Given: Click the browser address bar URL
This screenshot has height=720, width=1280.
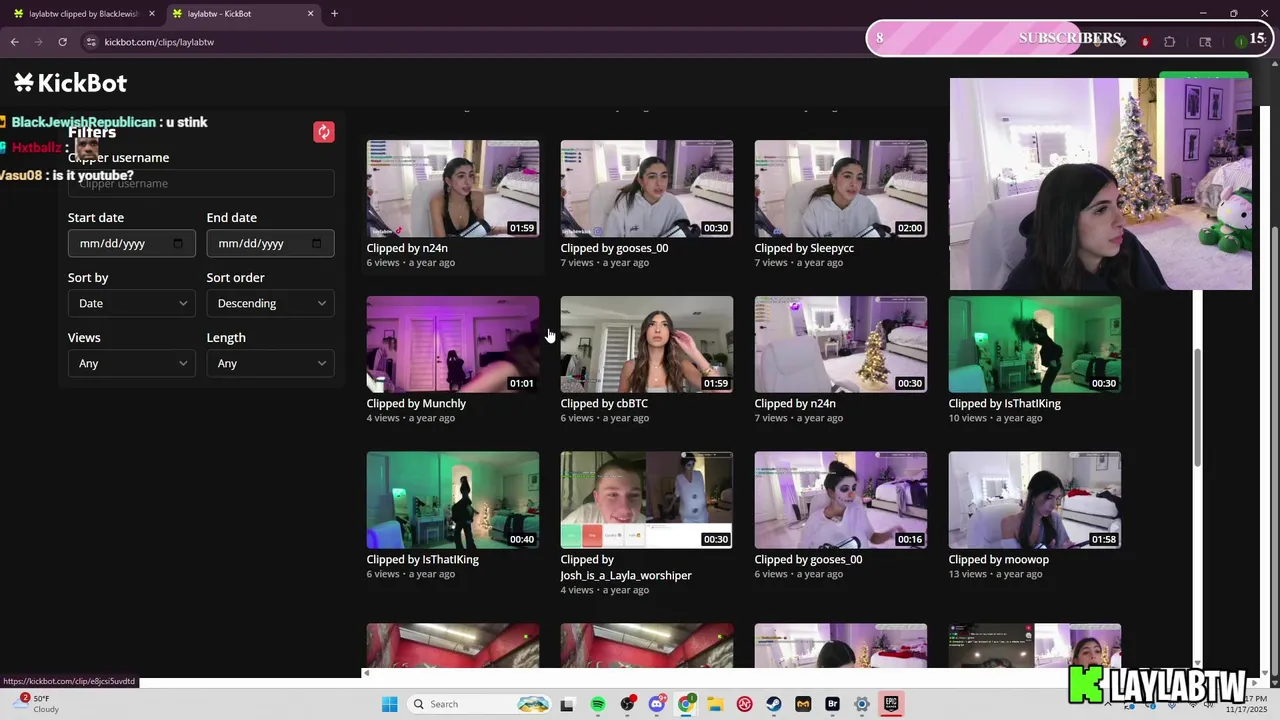Looking at the screenshot, I should point(159,42).
